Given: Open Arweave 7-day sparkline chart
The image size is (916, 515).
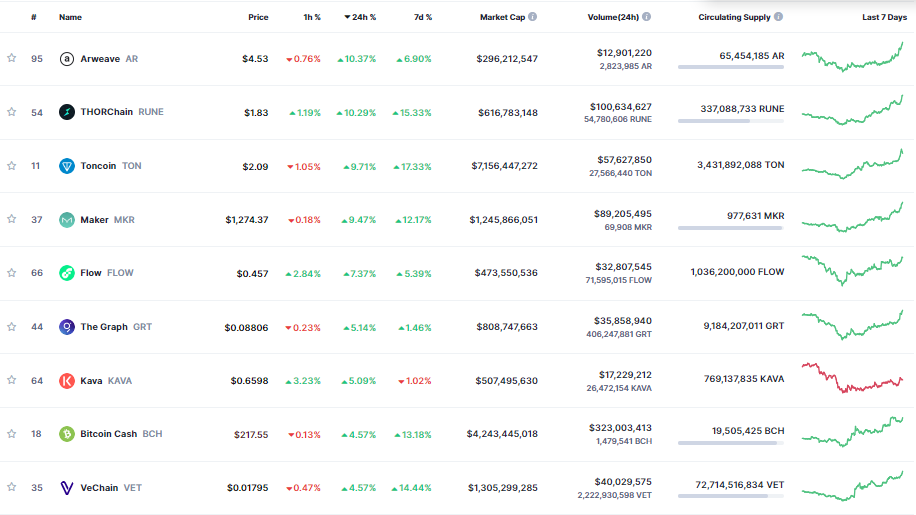Looking at the screenshot, I should (852, 57).
